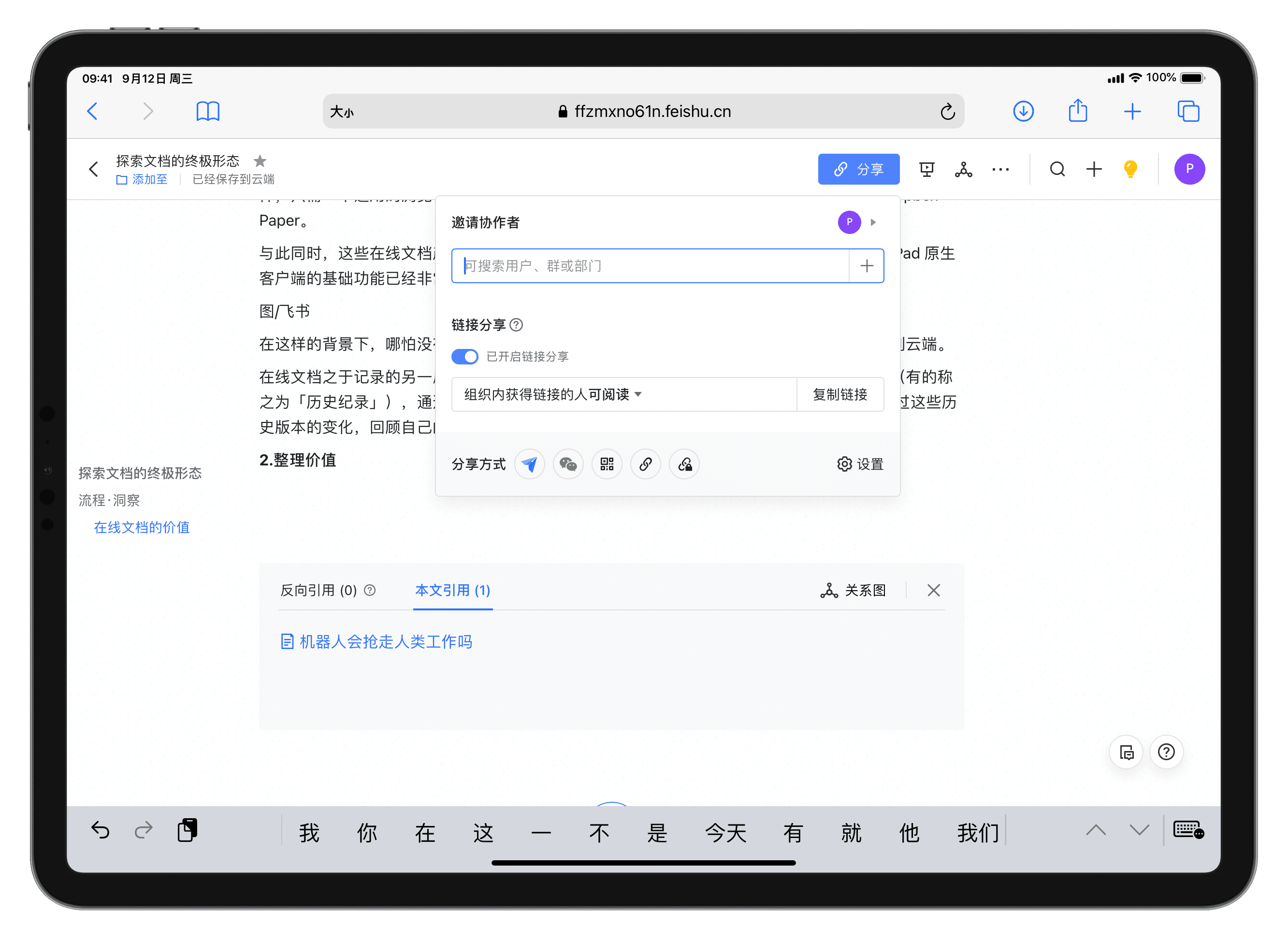Click the link with password icon
Viewport: 1288px width, 940px height.
coord(684,464)
